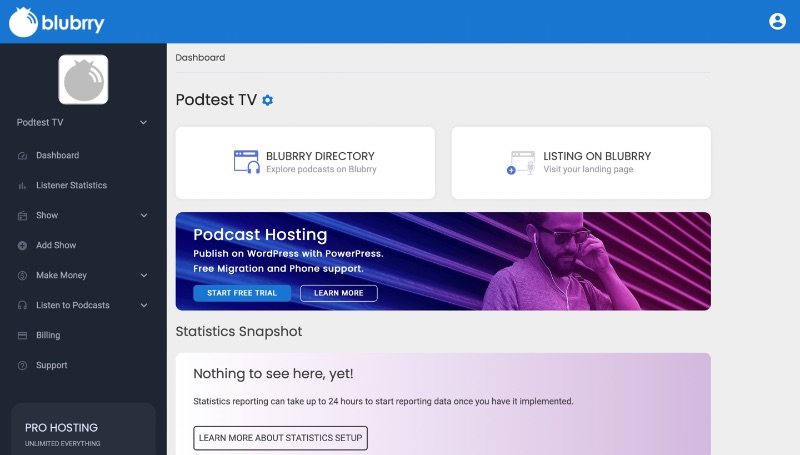Expand the Listen to Podcasts chevron
Viewport: 800px width, 455px height.
144,305
